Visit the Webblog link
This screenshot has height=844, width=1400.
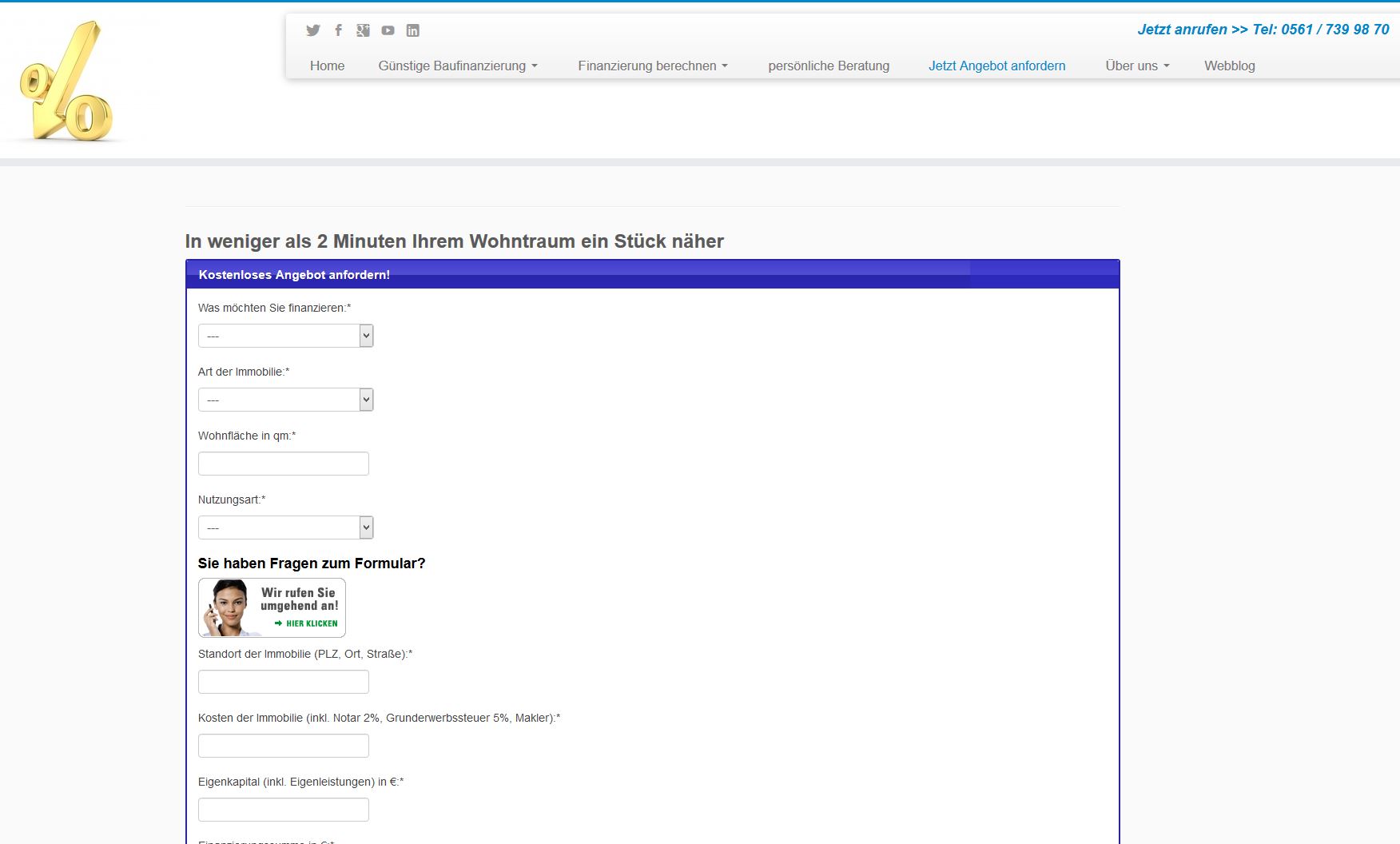pyautogui.click(x=1229, y=66)
